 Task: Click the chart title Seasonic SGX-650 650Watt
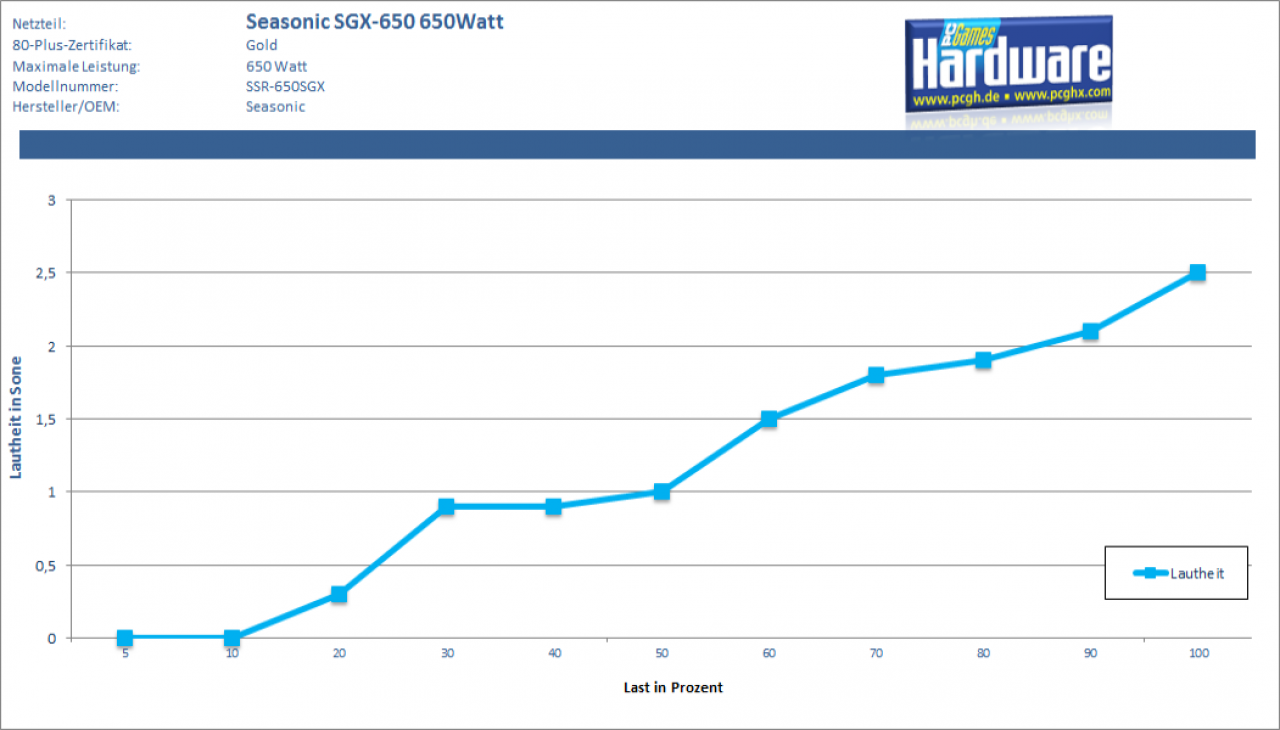pos(374,21)
